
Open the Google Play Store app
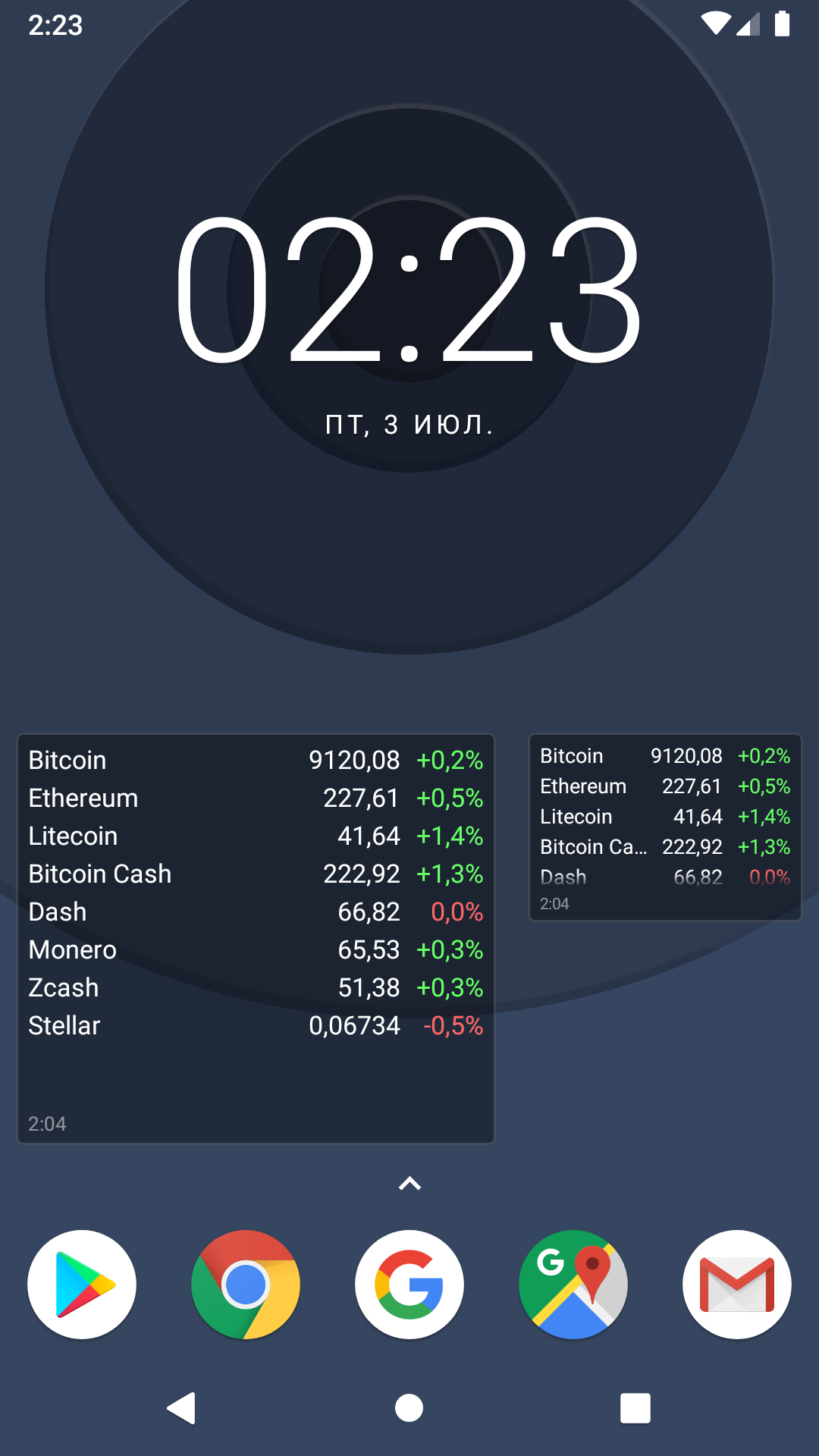point(82,1285)
